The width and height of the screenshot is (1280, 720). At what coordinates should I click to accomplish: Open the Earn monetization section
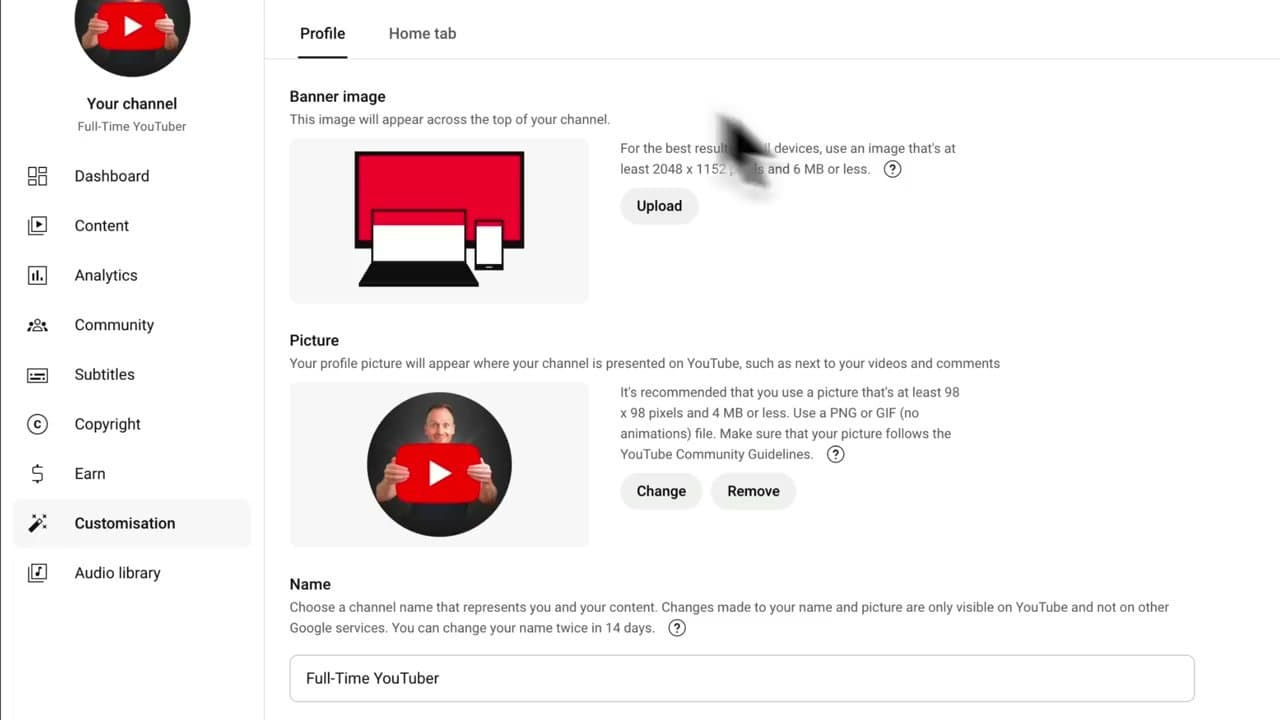point(89,473)
